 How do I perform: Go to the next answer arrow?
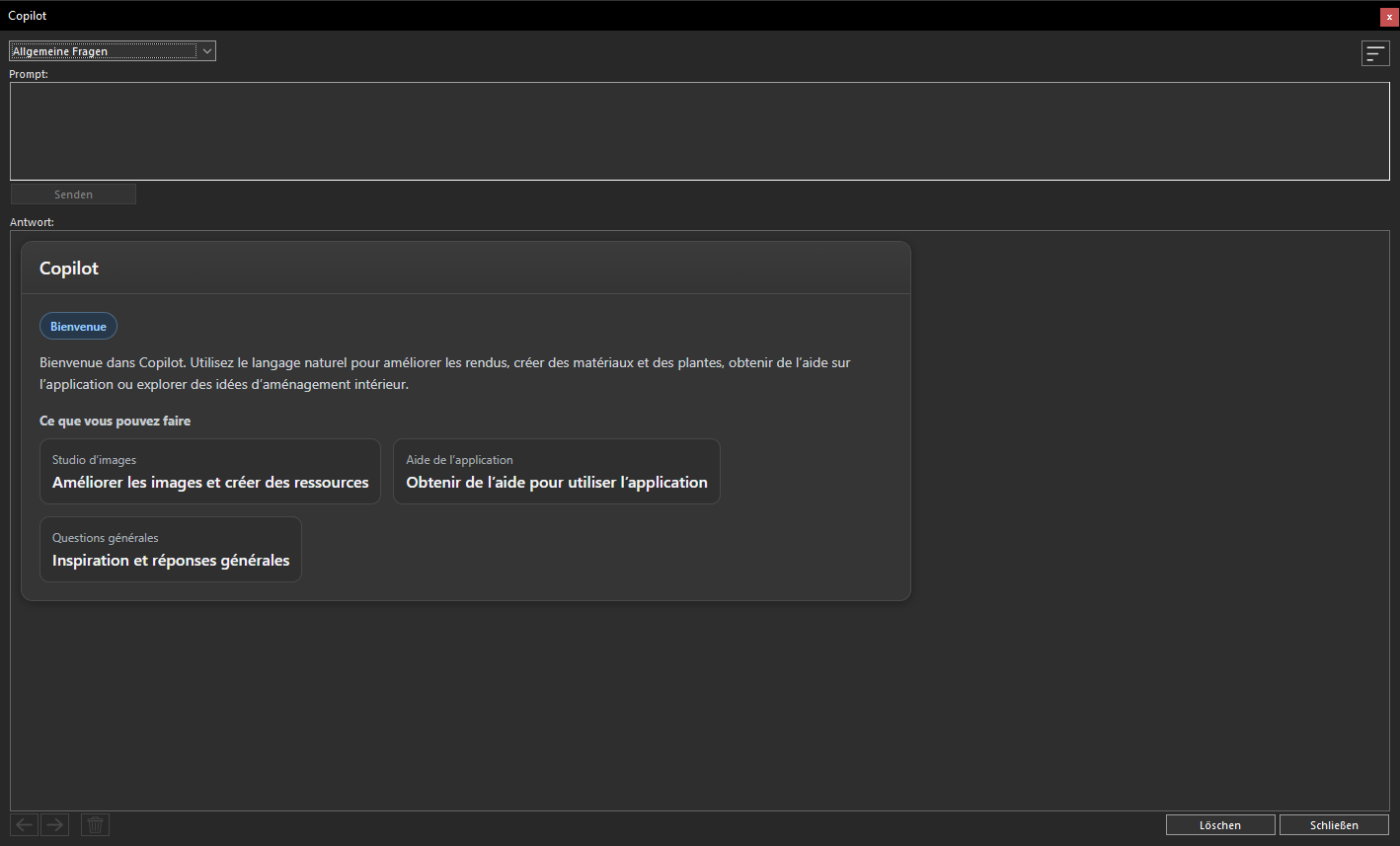55,825
